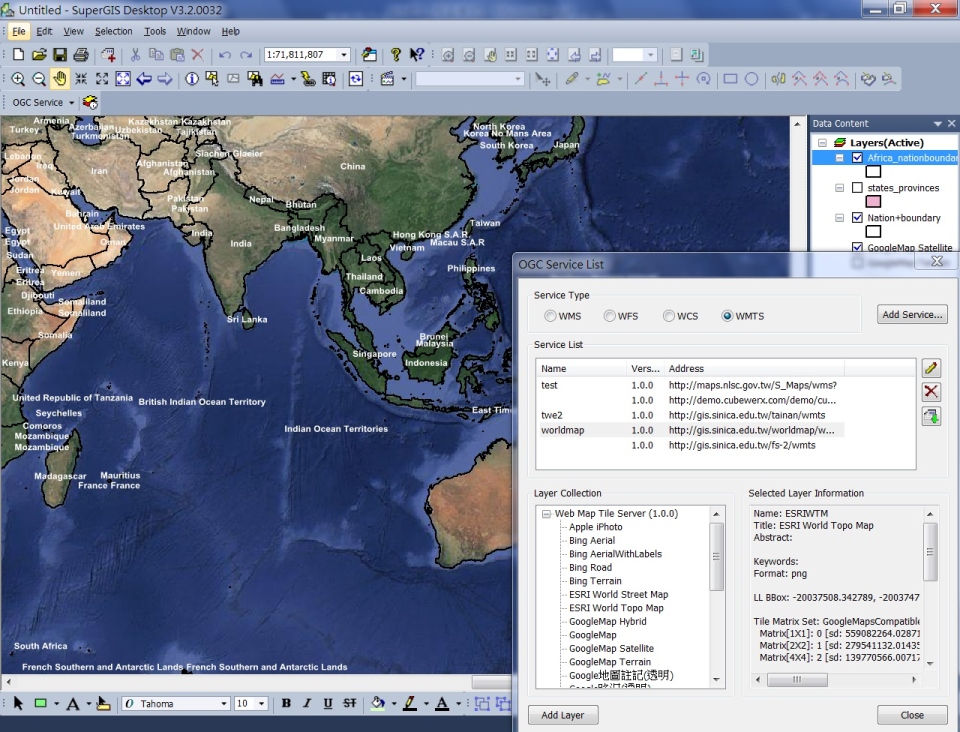This screenshot has width=960, height=732.
Task: Open the map scale dropdown
Action: pos(345,54)
